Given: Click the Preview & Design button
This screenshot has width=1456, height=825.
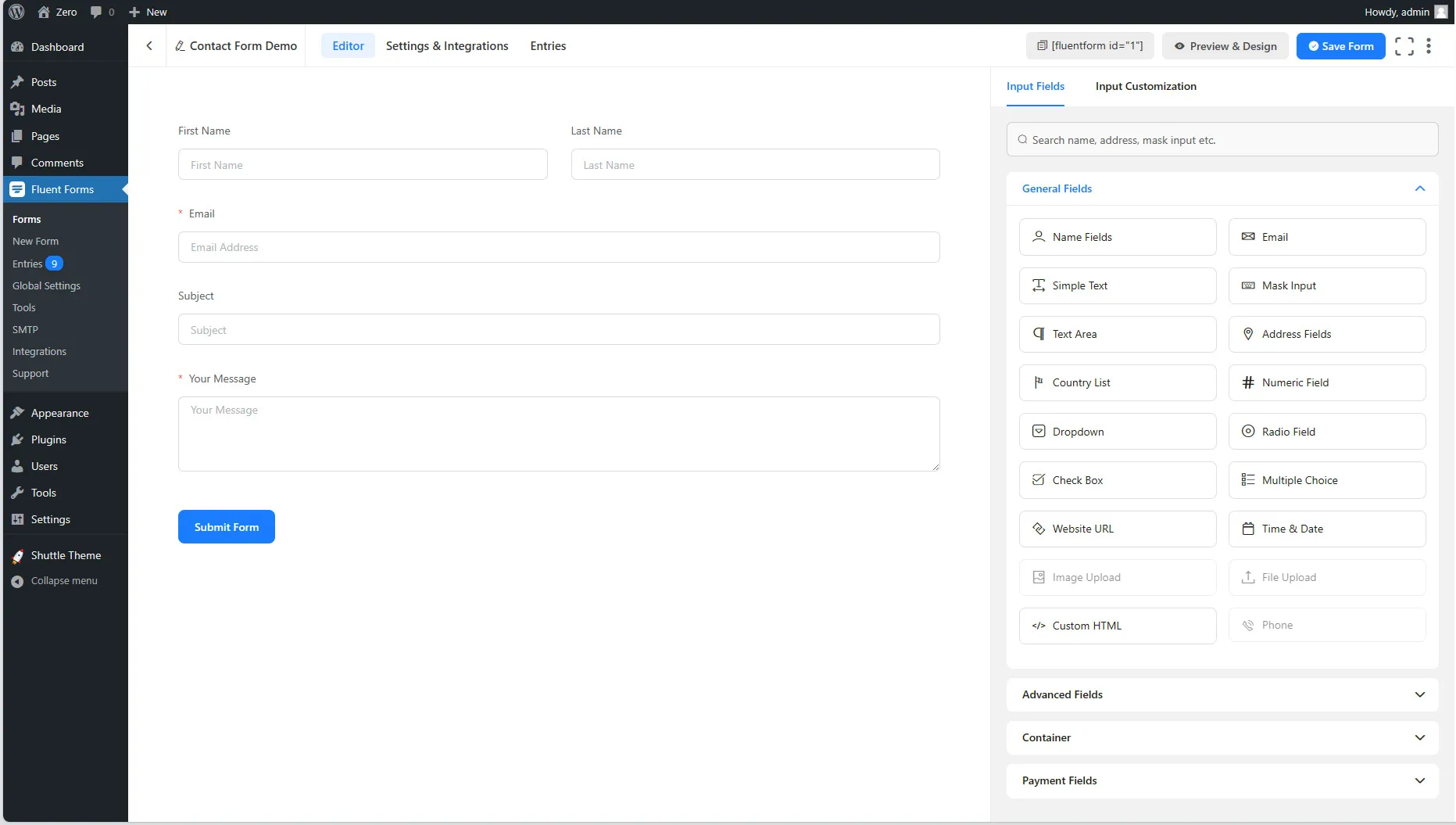Looking at the screenshot, I should 1225,46.
